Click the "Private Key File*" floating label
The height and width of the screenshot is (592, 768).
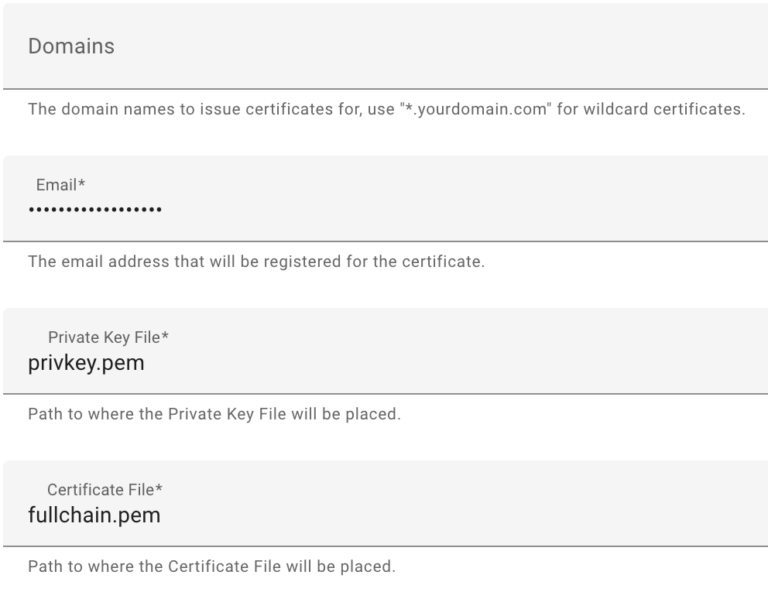(x=108, y=337)
